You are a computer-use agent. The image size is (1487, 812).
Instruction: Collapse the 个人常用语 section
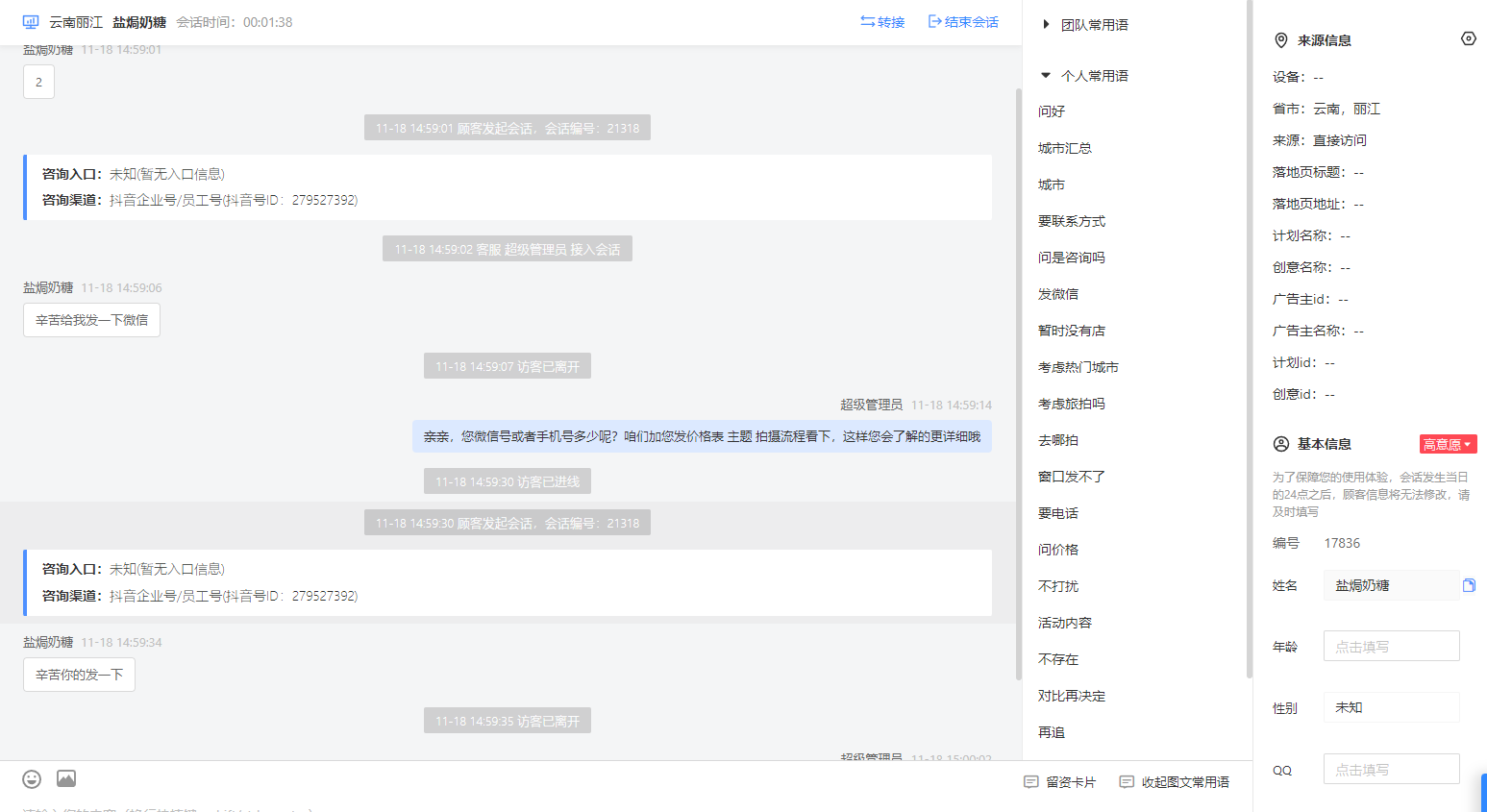click(x=1086, y=76)
